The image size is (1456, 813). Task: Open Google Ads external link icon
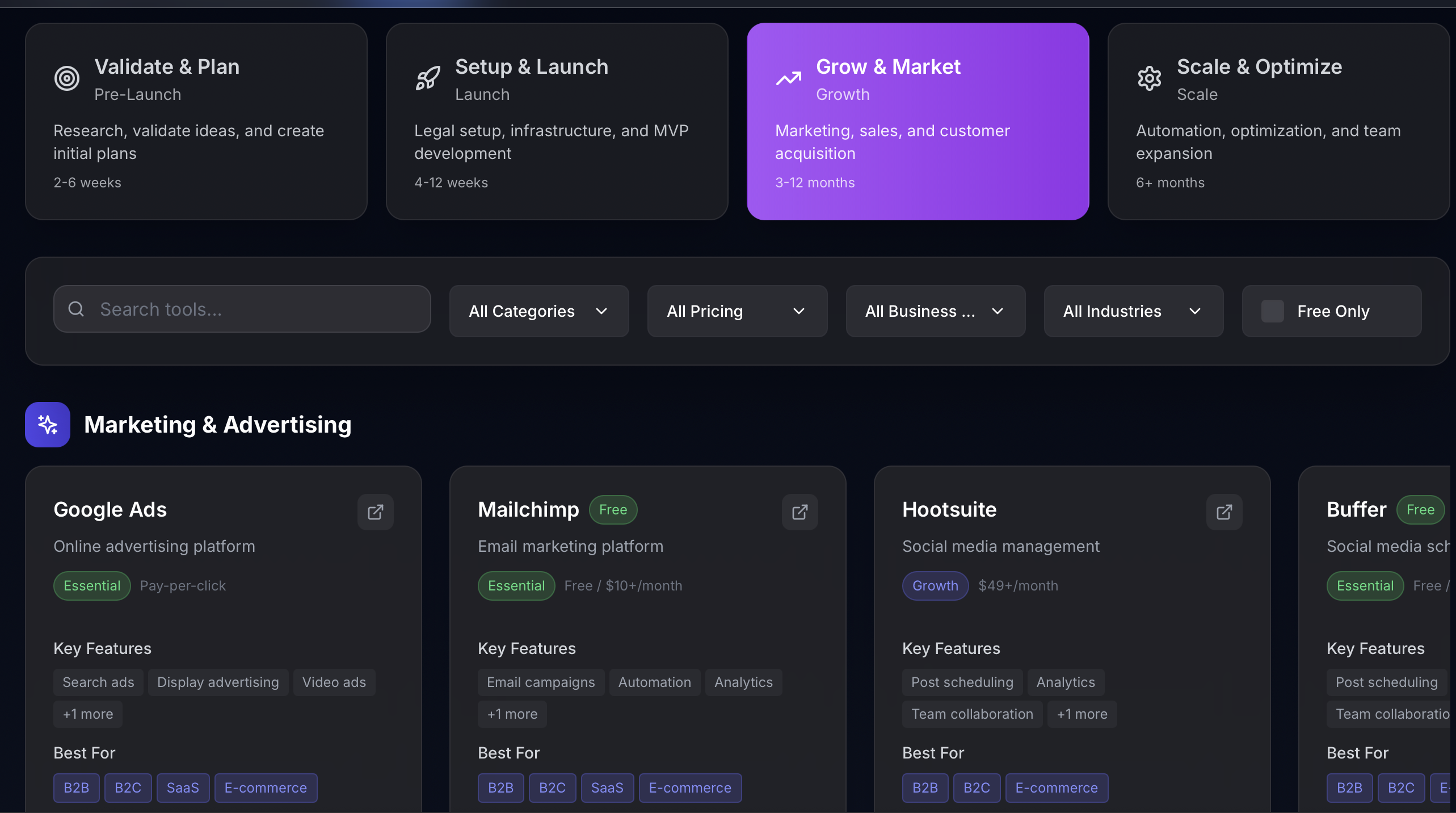click(376, 512)
